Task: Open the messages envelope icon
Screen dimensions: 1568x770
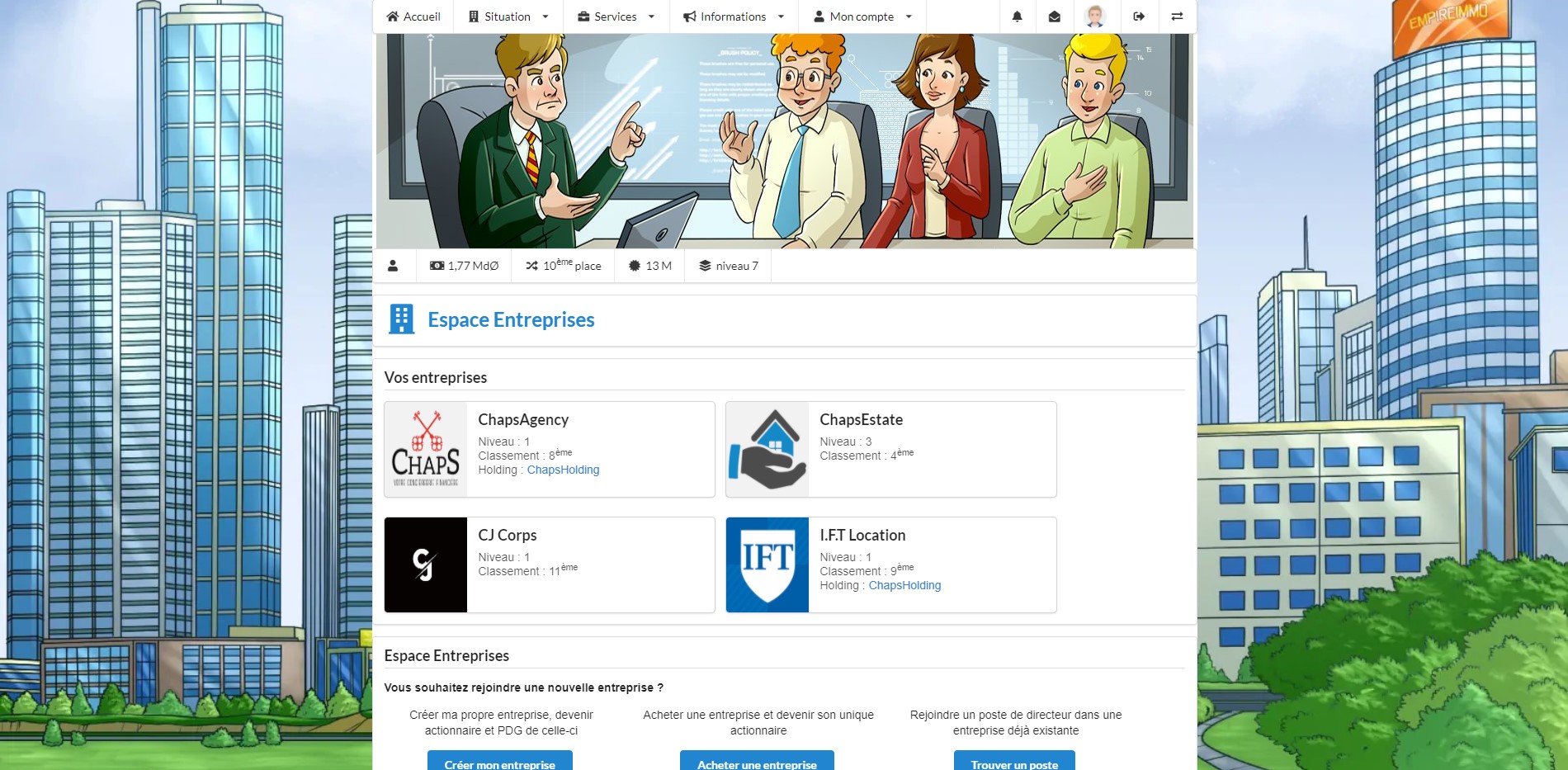Action: point(1054,17)
